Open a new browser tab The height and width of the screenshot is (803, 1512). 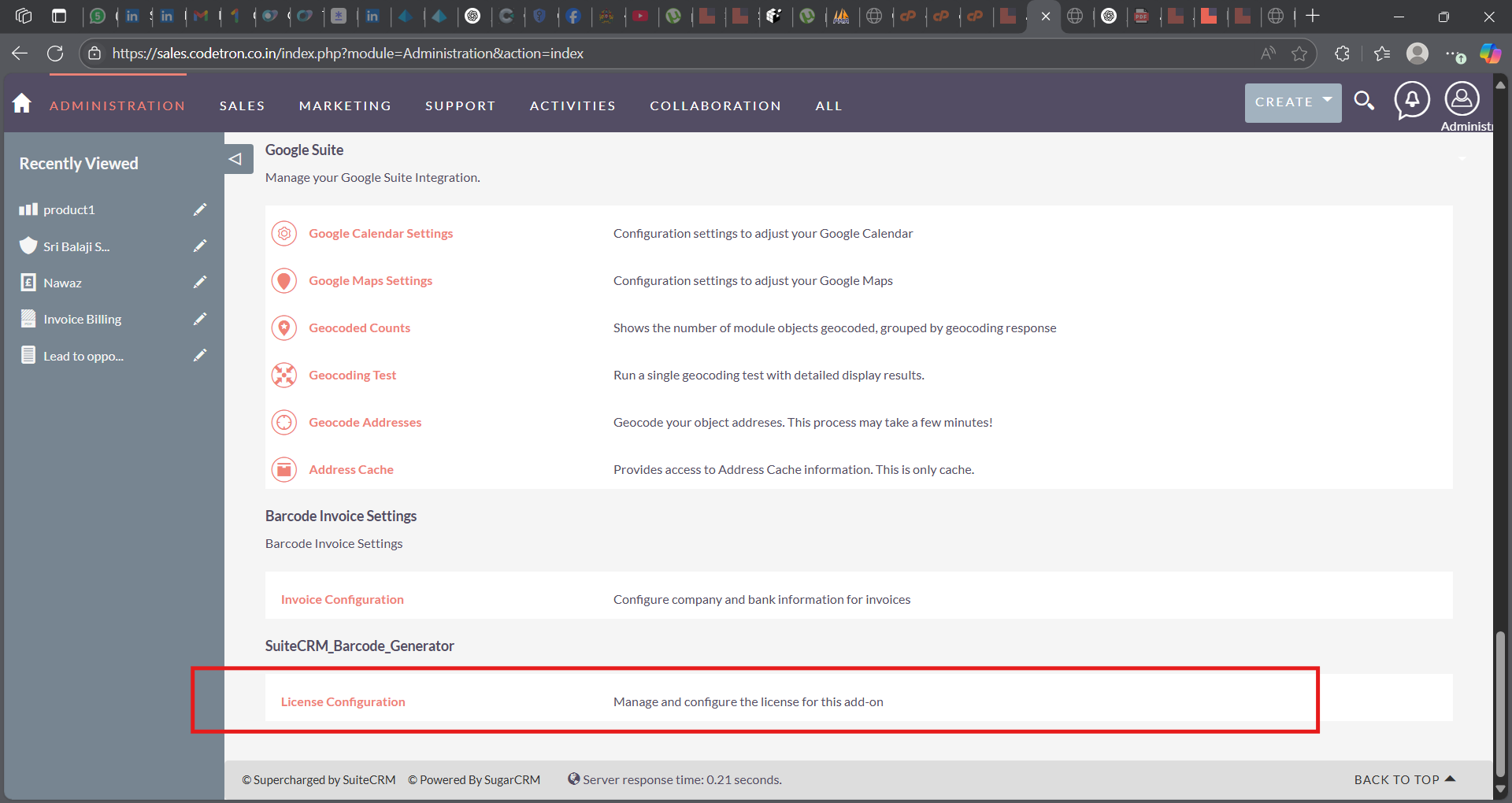tap(1313, 16)
